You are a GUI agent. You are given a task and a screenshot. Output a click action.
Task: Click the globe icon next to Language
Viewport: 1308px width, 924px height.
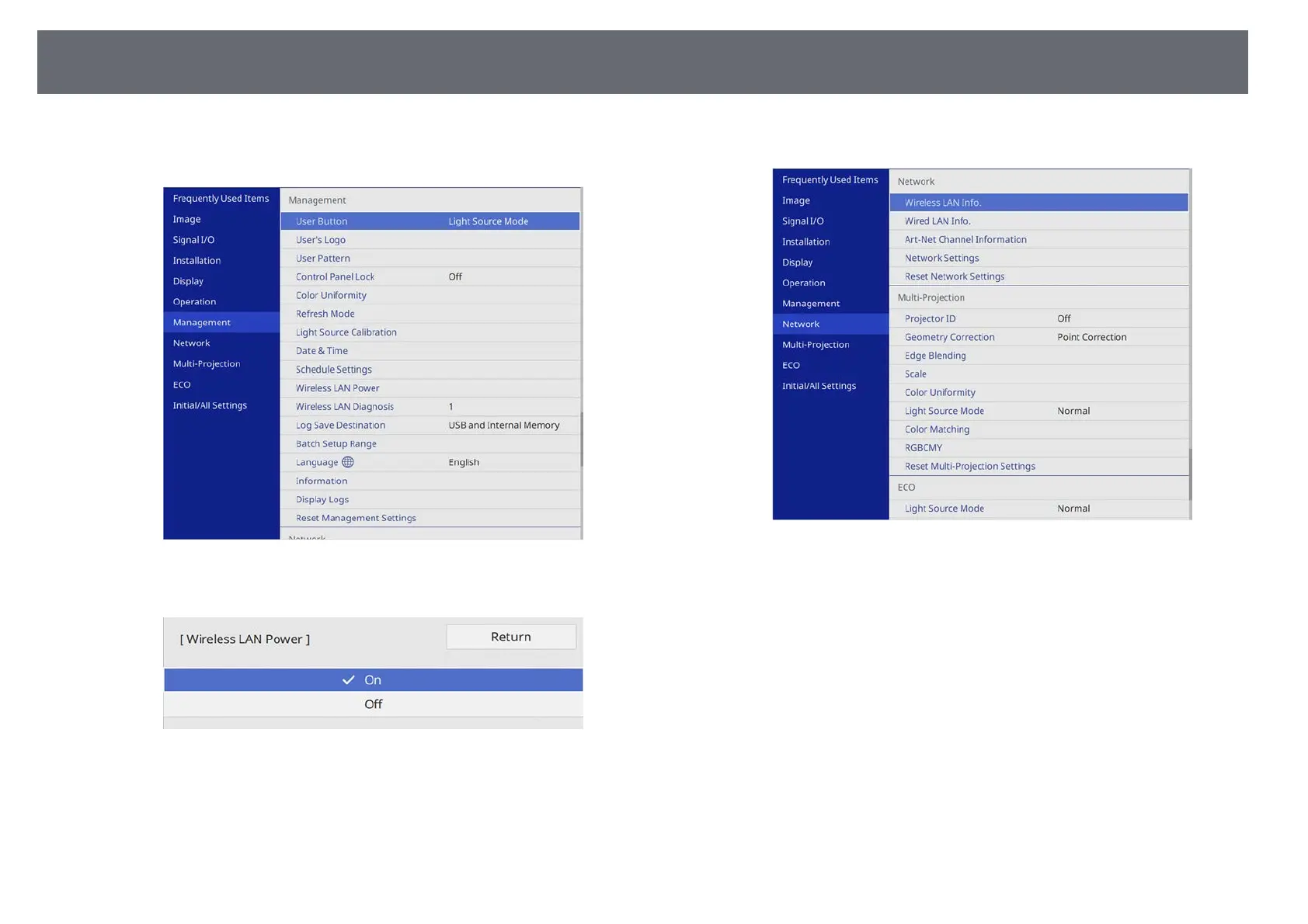348,462
